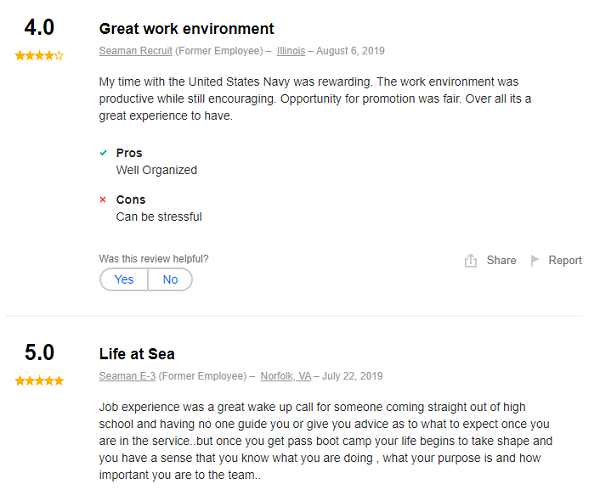Viewport: 600px width, 490px height.
Task: Open the "Great work environment" review title
Action: 186,29
